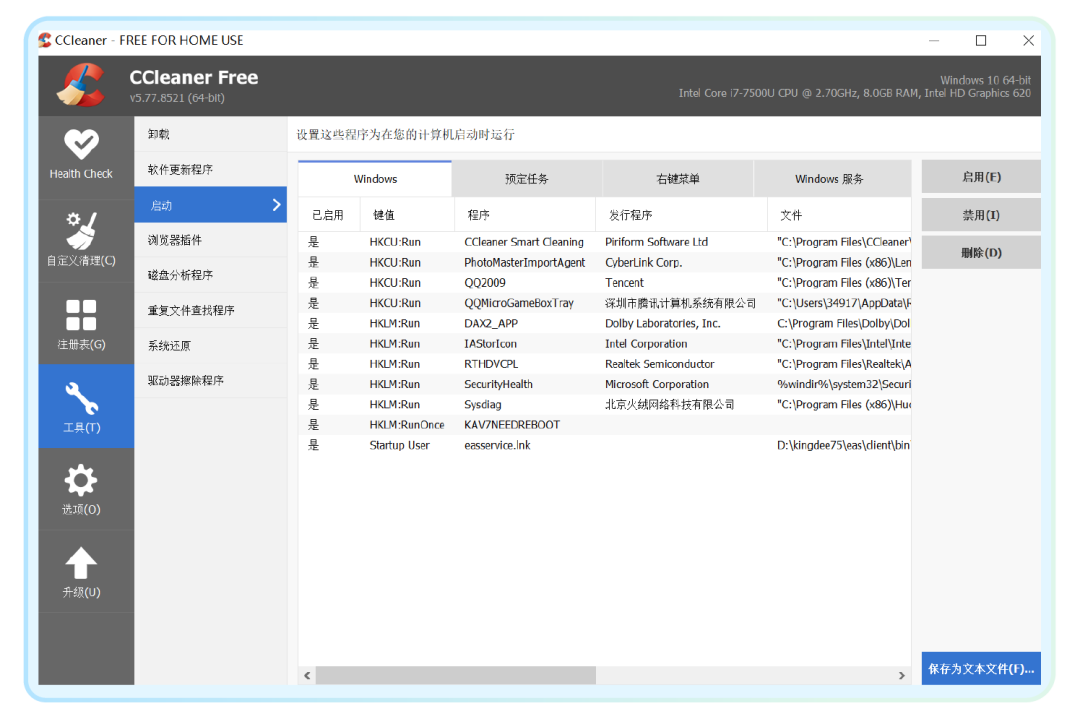
Task: Click file path %windir%\system32\Securi
Action: coord(844,384)
